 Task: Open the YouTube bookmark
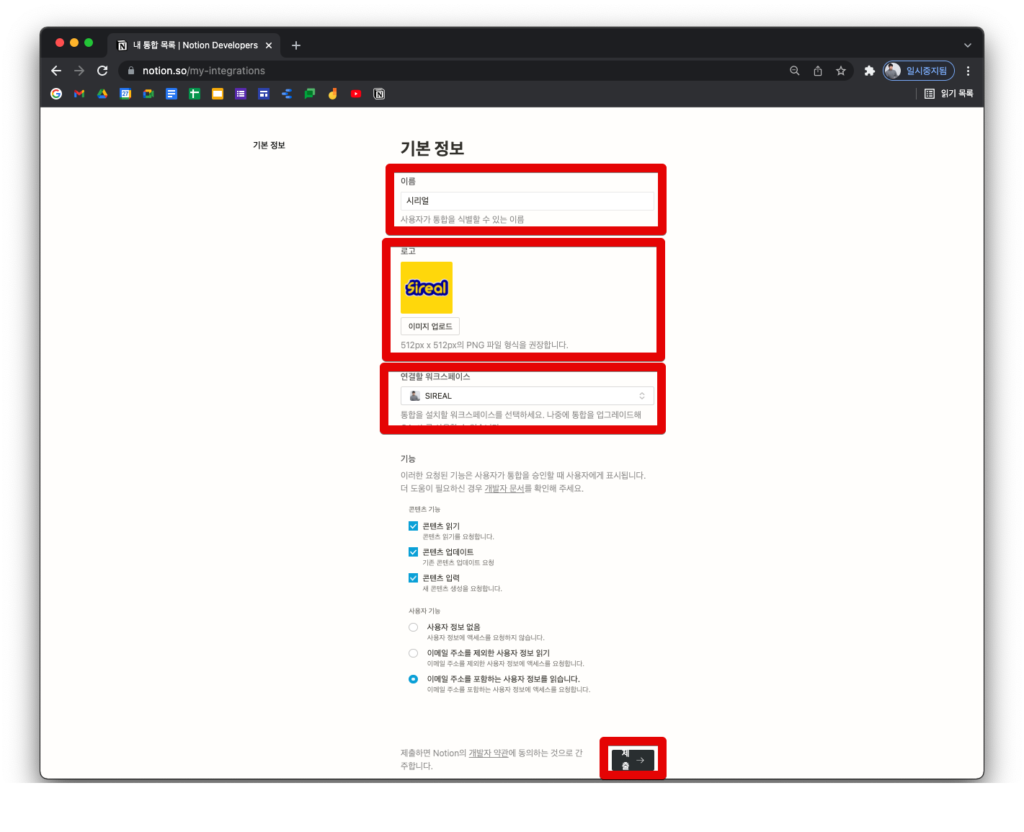tap(356, 94)
